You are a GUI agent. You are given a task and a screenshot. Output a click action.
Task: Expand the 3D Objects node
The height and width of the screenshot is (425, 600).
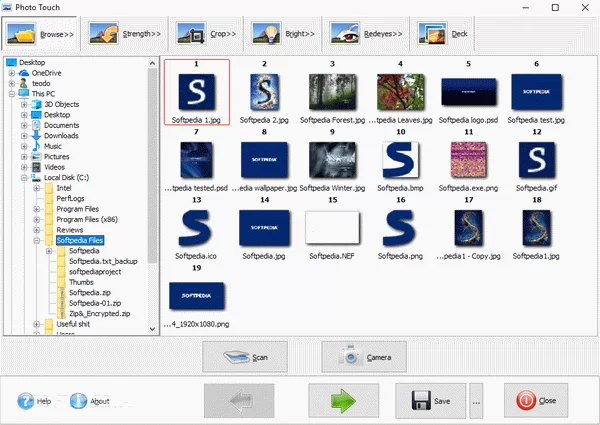point(24,104)
